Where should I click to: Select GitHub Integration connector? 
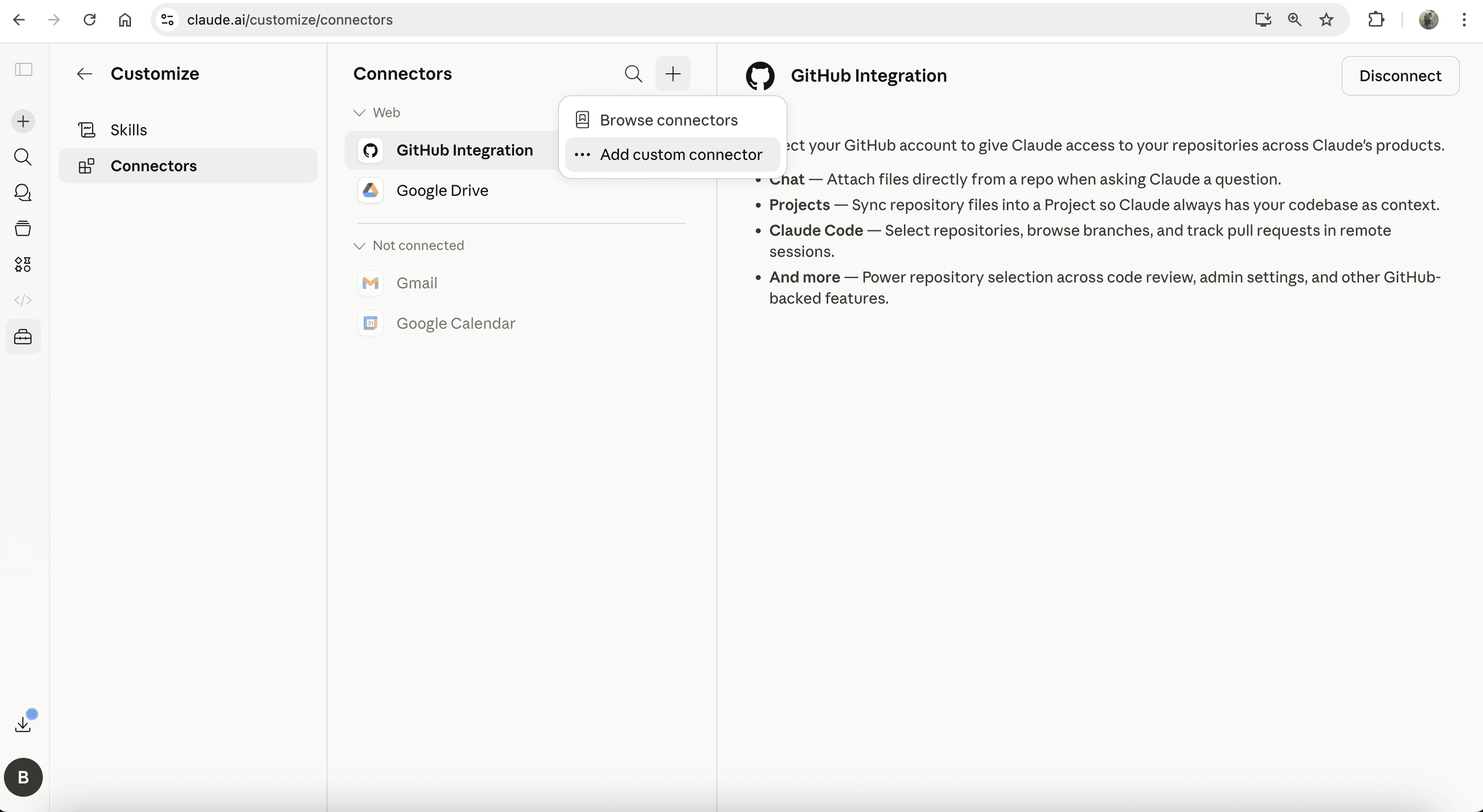[x=451, y=150]
